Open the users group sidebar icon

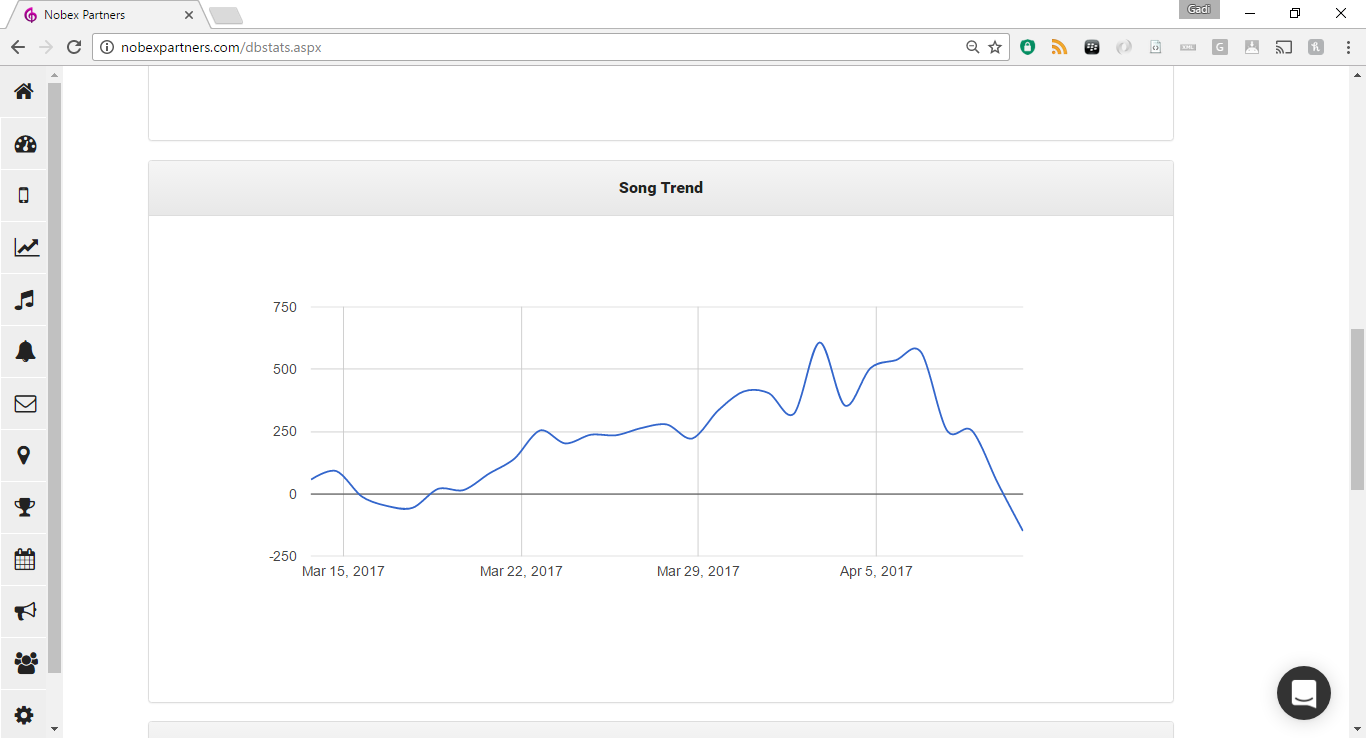[x=25, y=663]
